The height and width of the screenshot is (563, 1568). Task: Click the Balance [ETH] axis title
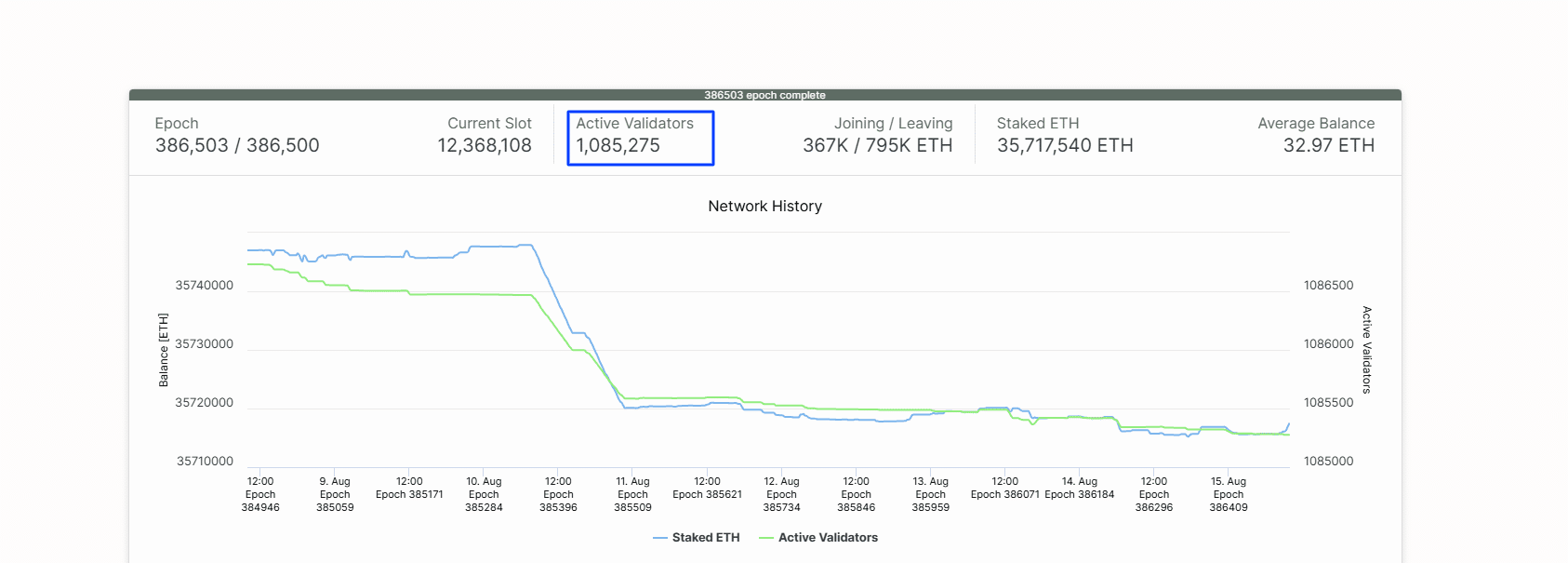[164, 350]
